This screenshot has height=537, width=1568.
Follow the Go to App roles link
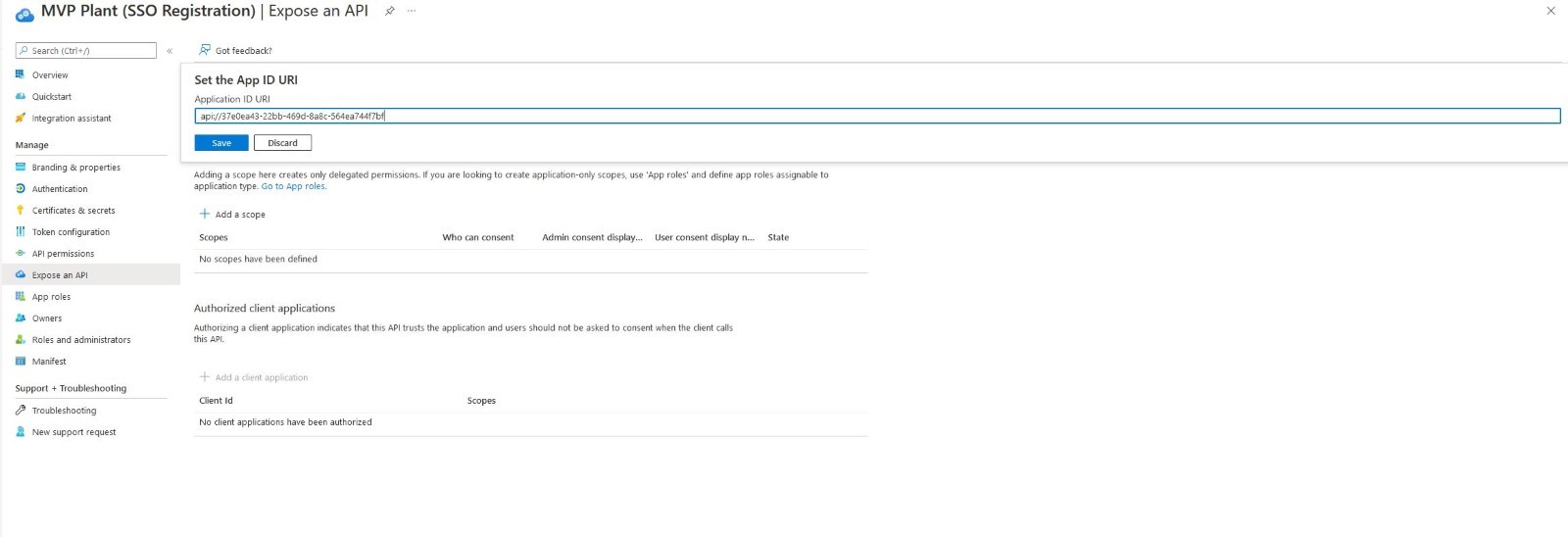294,186
